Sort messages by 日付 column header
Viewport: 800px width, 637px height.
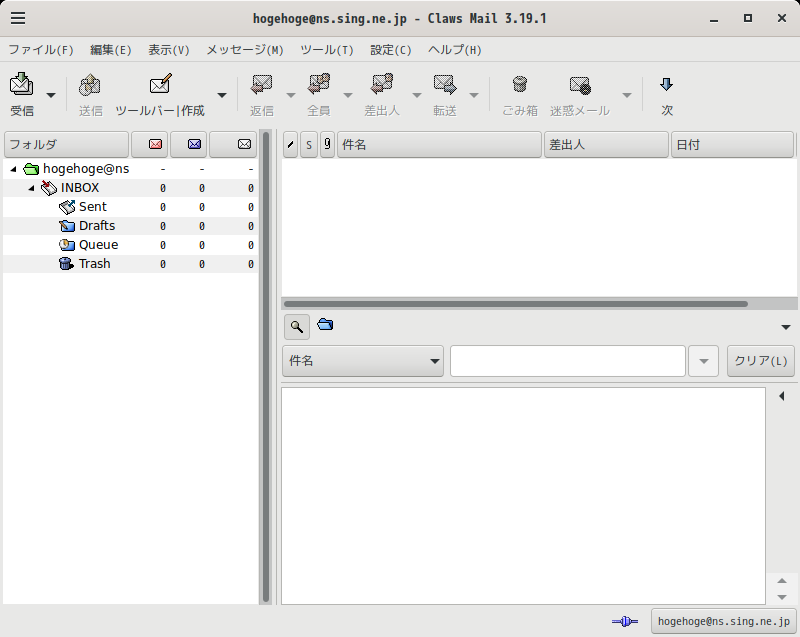point(732,144)
